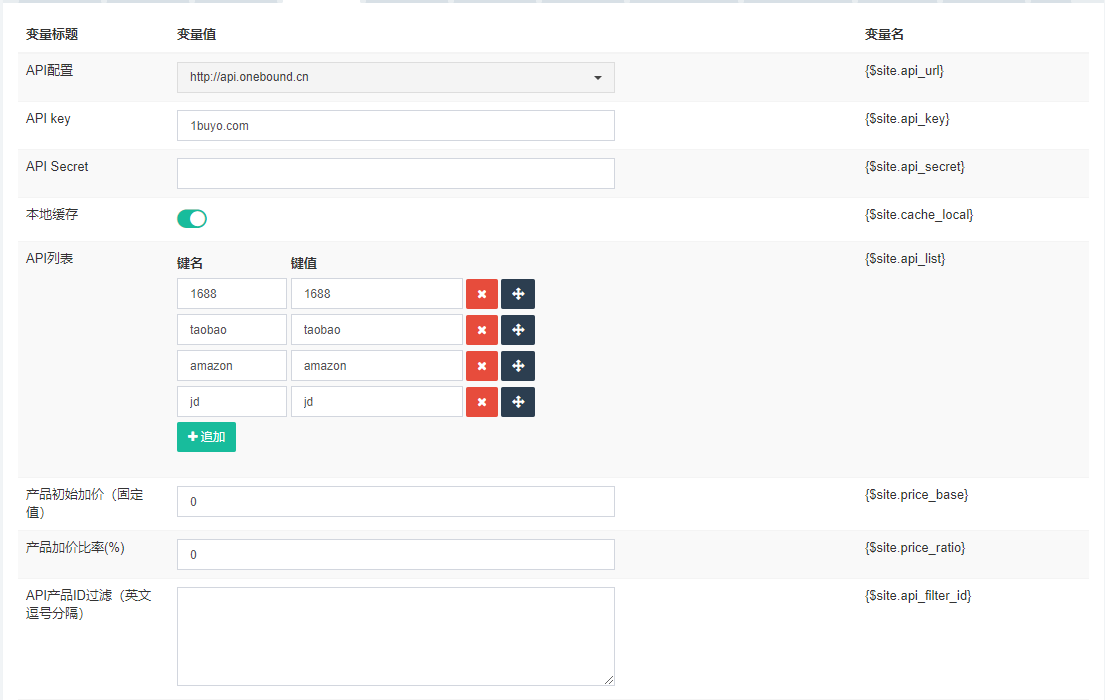
Task: Click the move handle for the taobao row
Action: [518, 330]
